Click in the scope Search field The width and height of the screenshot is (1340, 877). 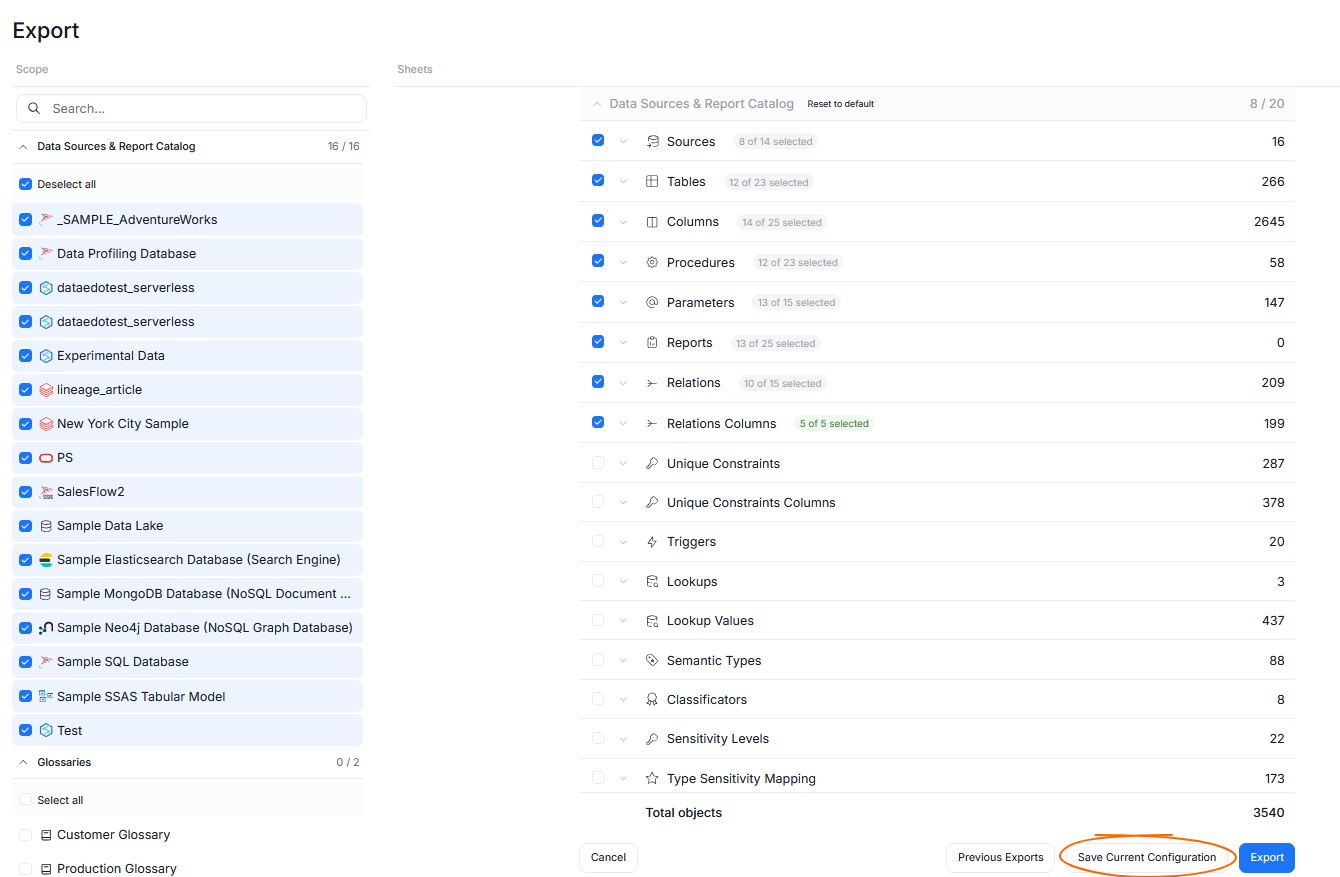191,108
